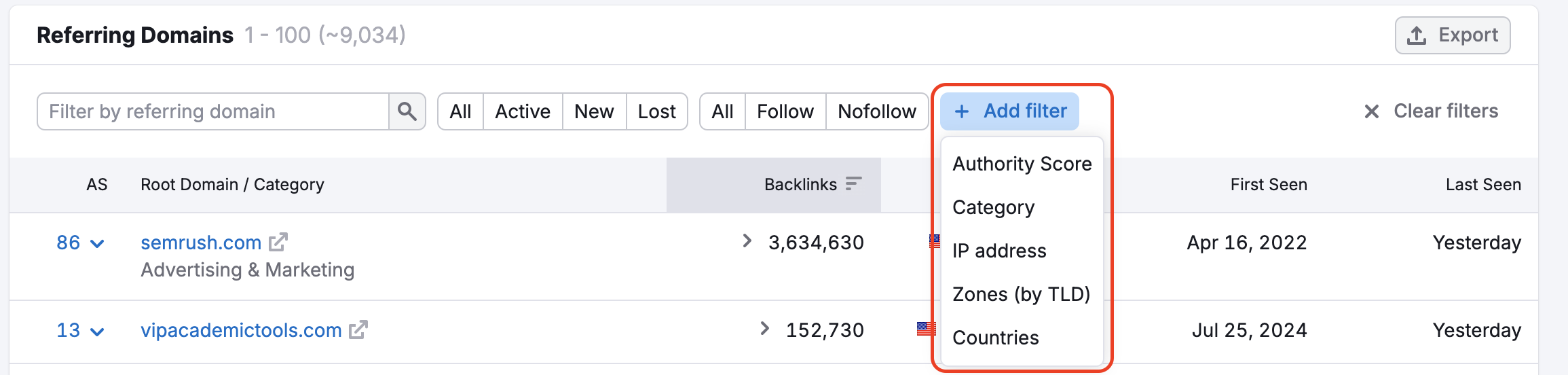The image size is (1568, 375).
Task: Choose Zones (by TLD) filter option
Action: (x=1021, y=294)
